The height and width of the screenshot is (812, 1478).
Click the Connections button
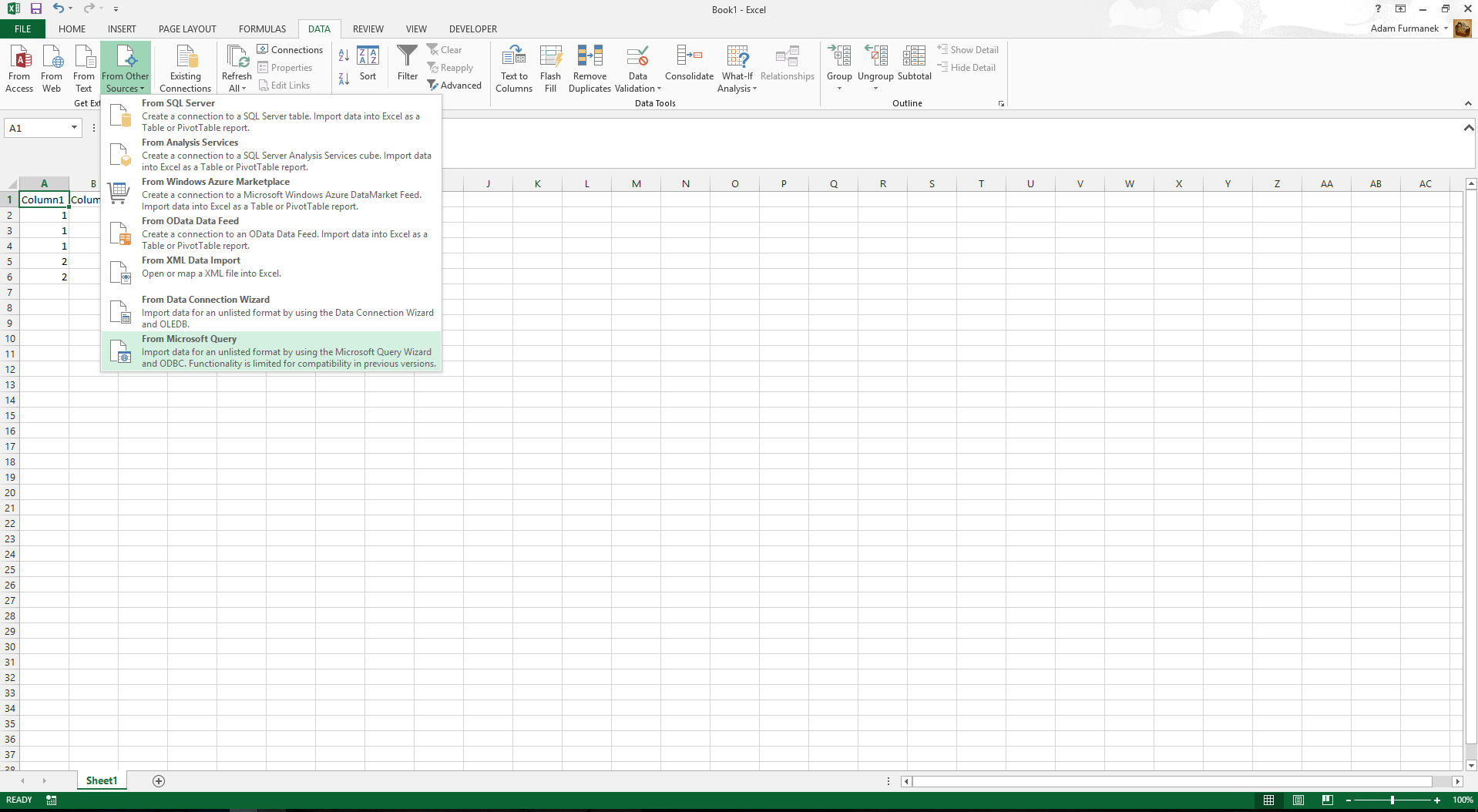[x=290, y=50]
